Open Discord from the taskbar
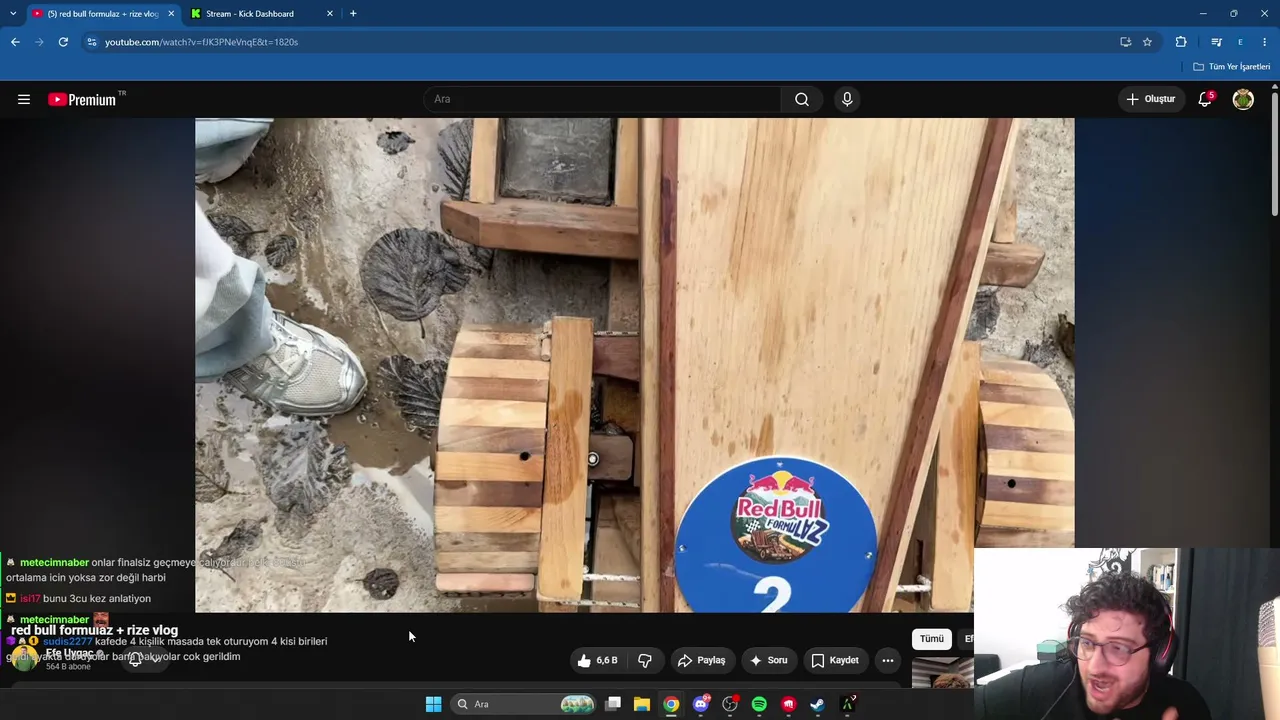Viewport: 1280px width, 720px height. click(701, 704)
